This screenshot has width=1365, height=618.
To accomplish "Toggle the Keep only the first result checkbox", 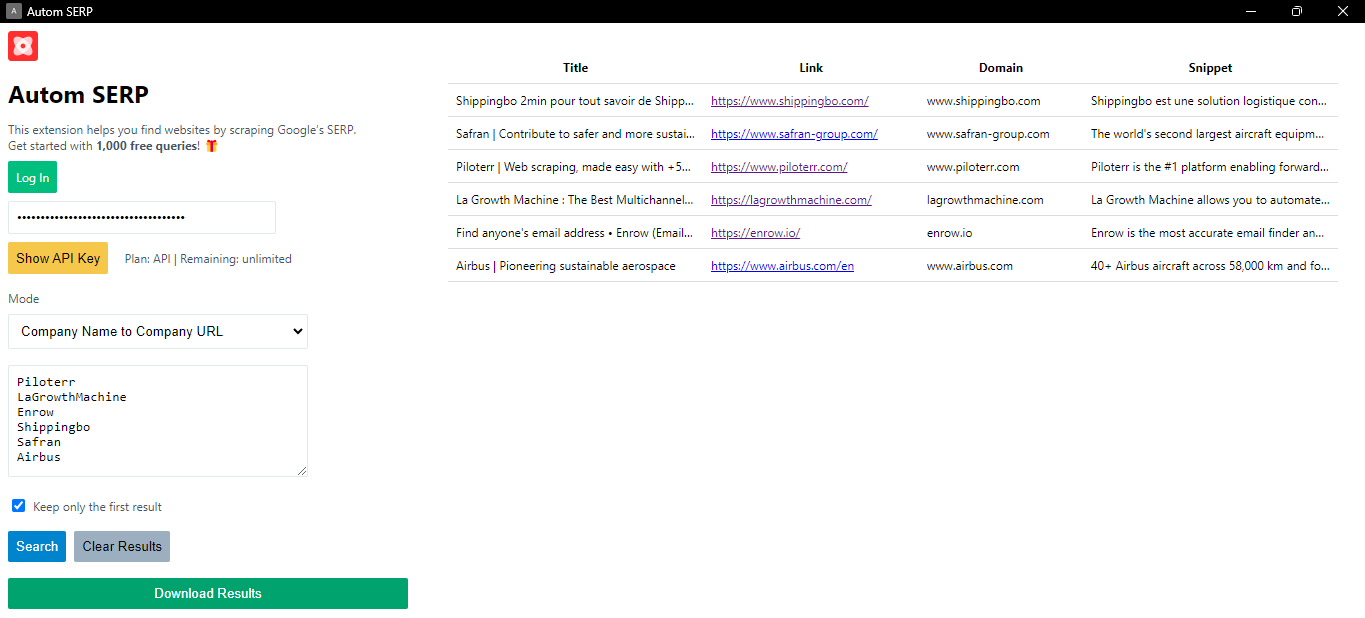I will click(x=18, y=506).
